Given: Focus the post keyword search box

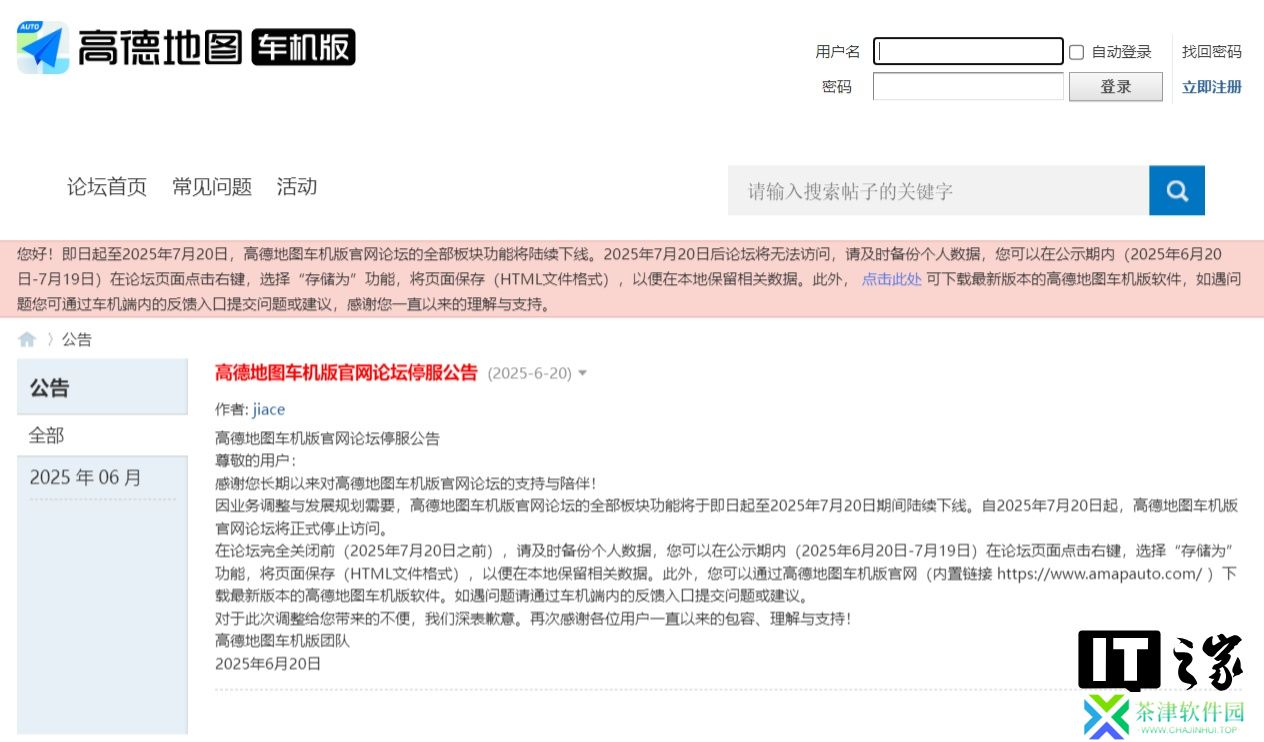Looking at the screenshot, I should (x=938, y=190).
